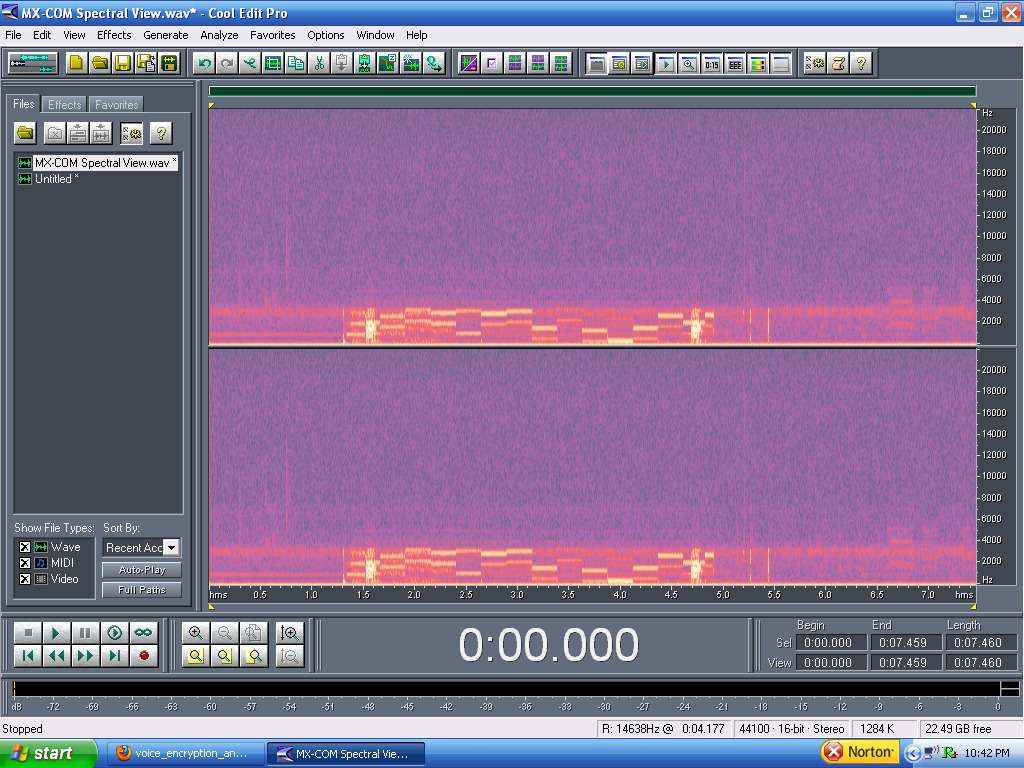
Task: Click the Norton tray icon
Action: 859,752
